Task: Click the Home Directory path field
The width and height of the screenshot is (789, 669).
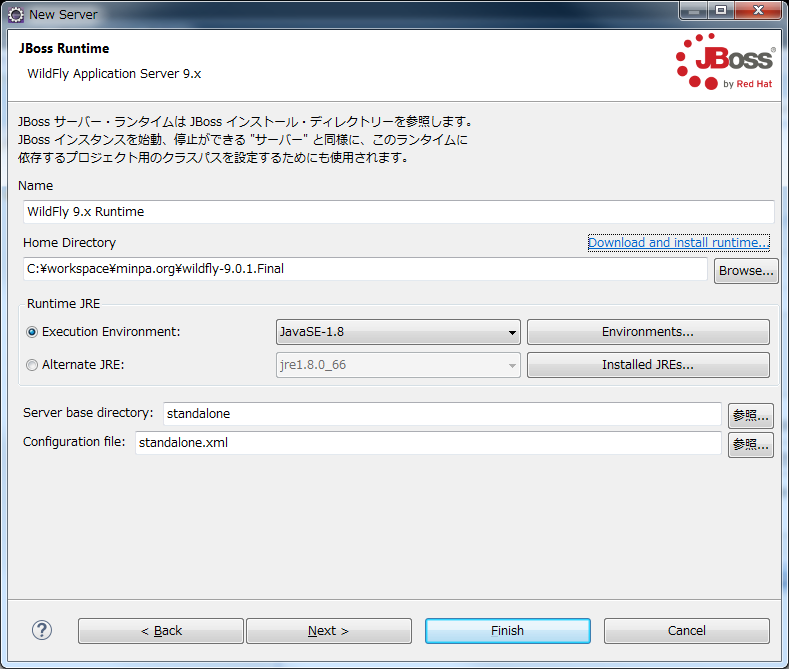Action: 365,269
